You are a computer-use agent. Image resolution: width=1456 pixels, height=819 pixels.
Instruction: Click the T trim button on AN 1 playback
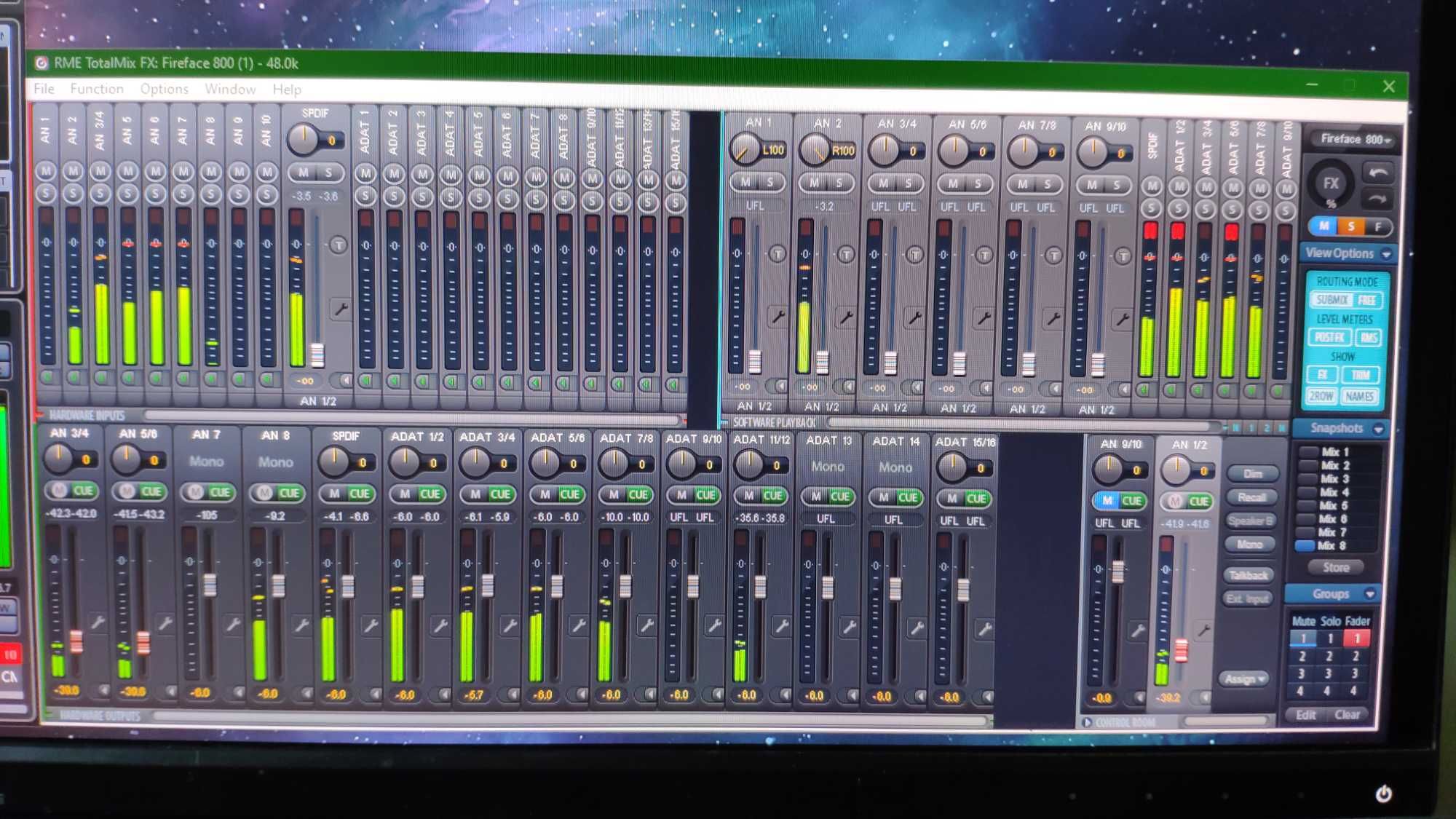pyautogui.click(x=778, y=254)
